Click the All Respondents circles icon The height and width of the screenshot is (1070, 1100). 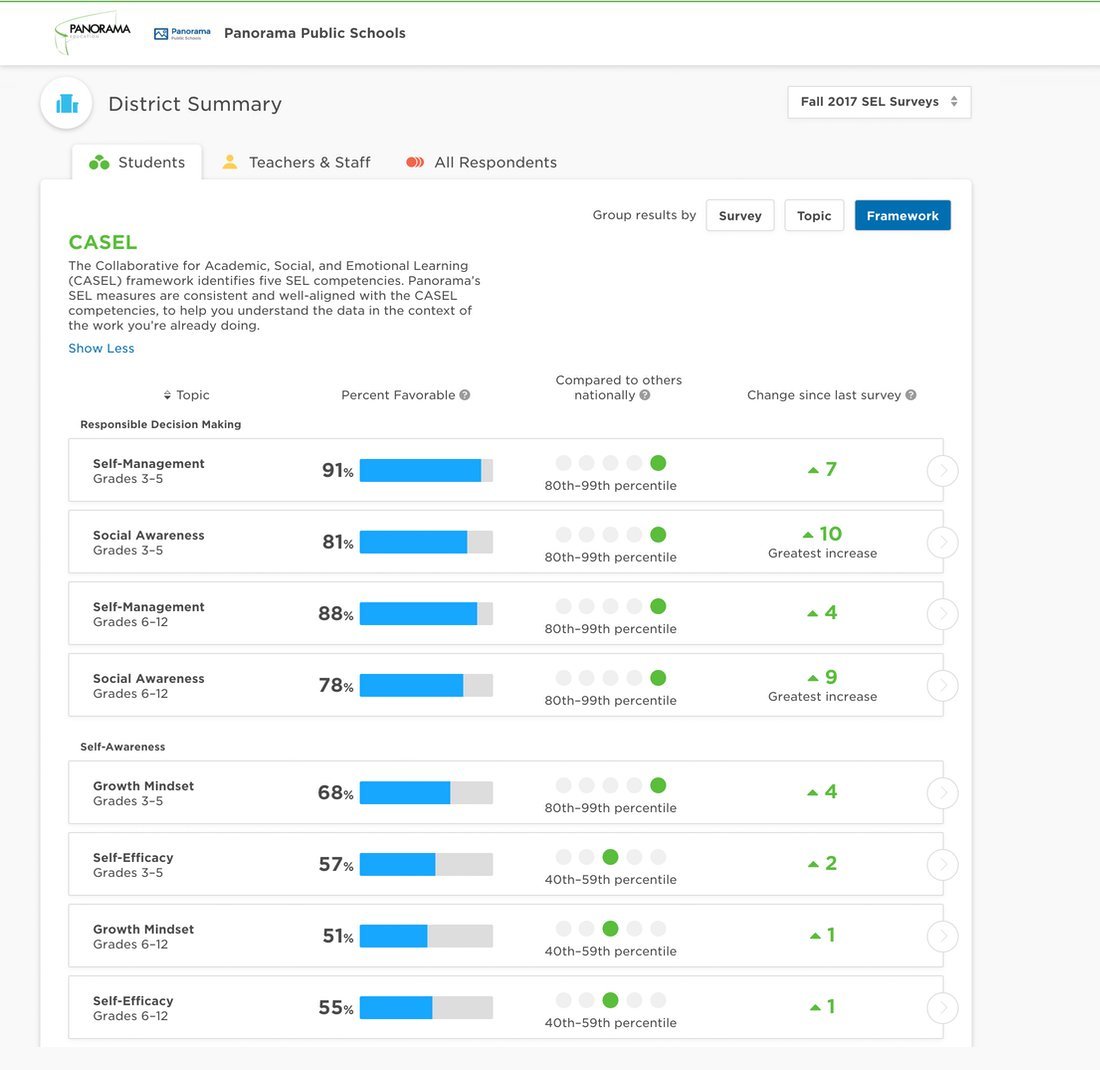click(x=413, y=161)
